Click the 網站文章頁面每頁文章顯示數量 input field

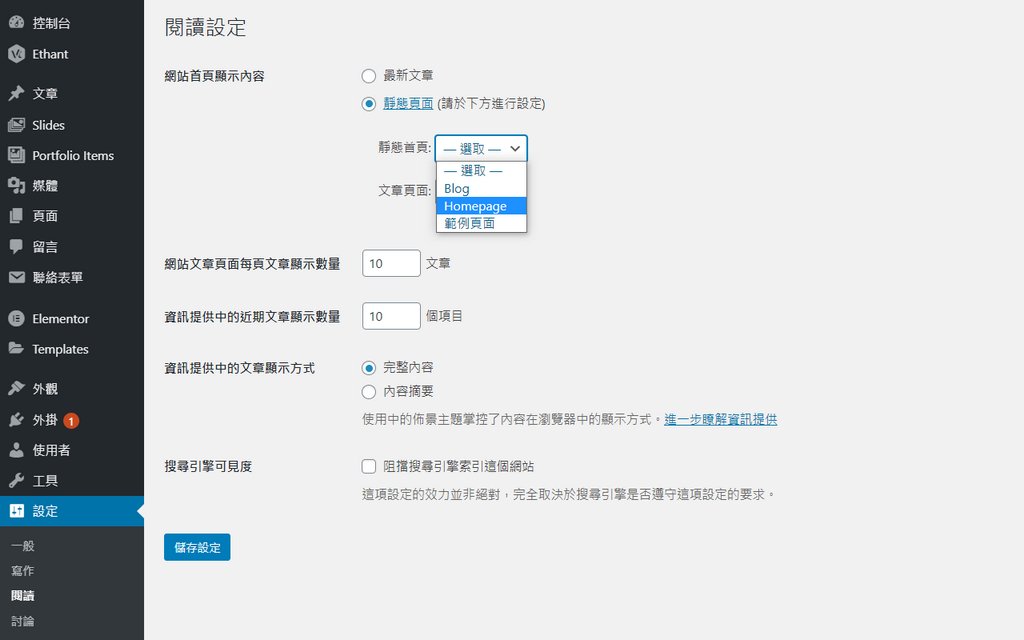tap(390, 262)
